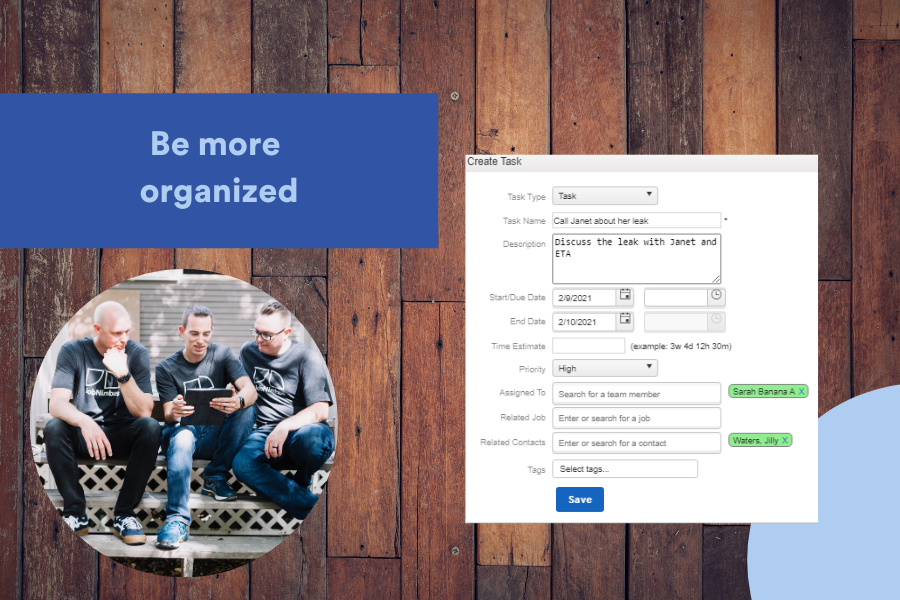Remove Sarah Banana A from assignees

click(802, 391)
